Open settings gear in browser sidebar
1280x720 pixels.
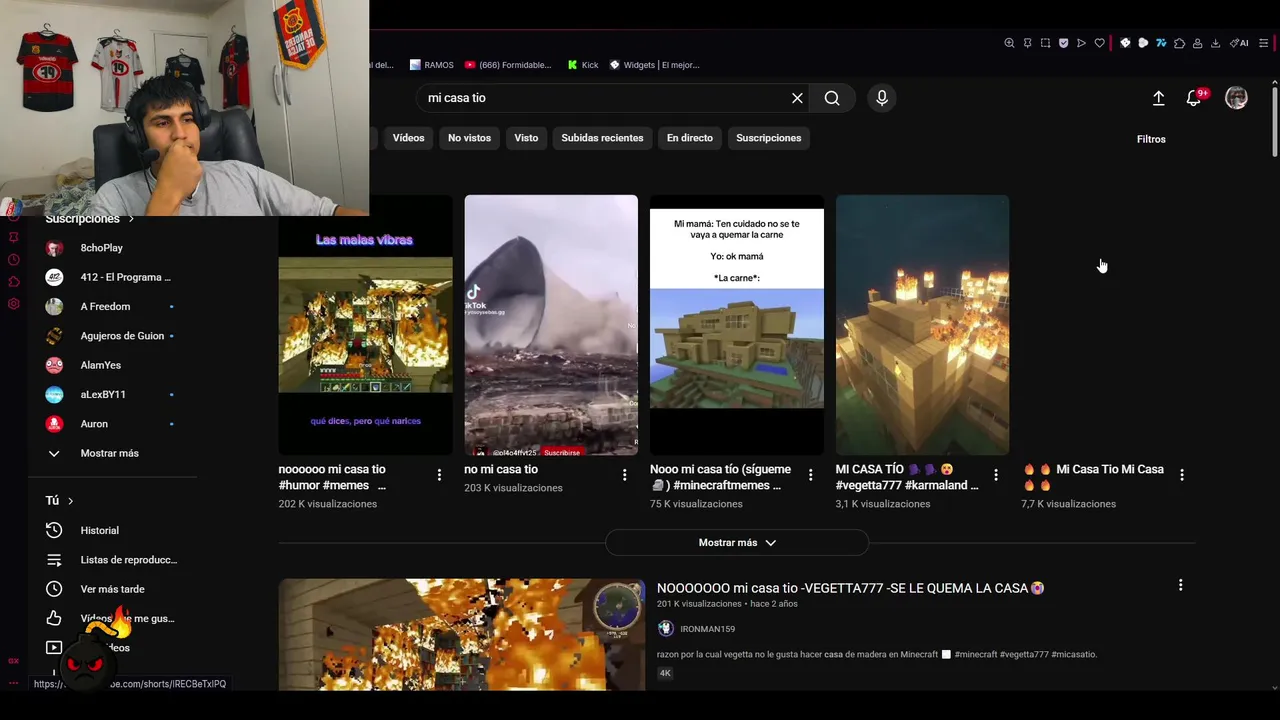pyautogui.click(x=13, y=304)
